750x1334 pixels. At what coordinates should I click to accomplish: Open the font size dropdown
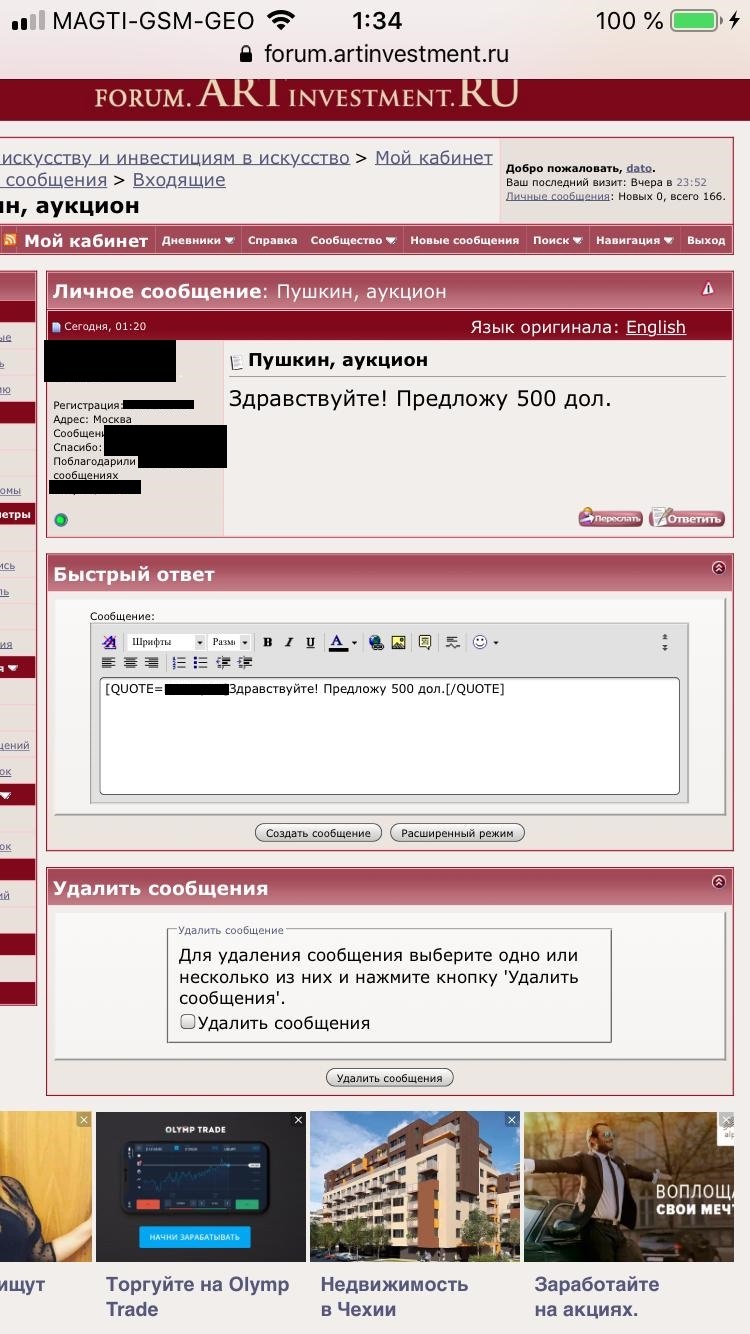[230, 642]
